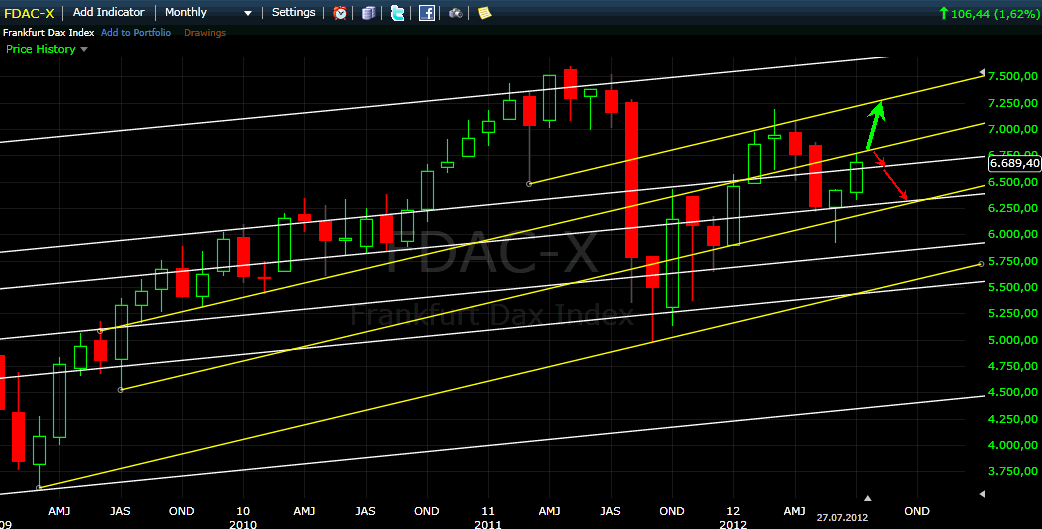
Task: Click the small arrow beside 7.500,00 axis label
Action: (x=983, y=72)
